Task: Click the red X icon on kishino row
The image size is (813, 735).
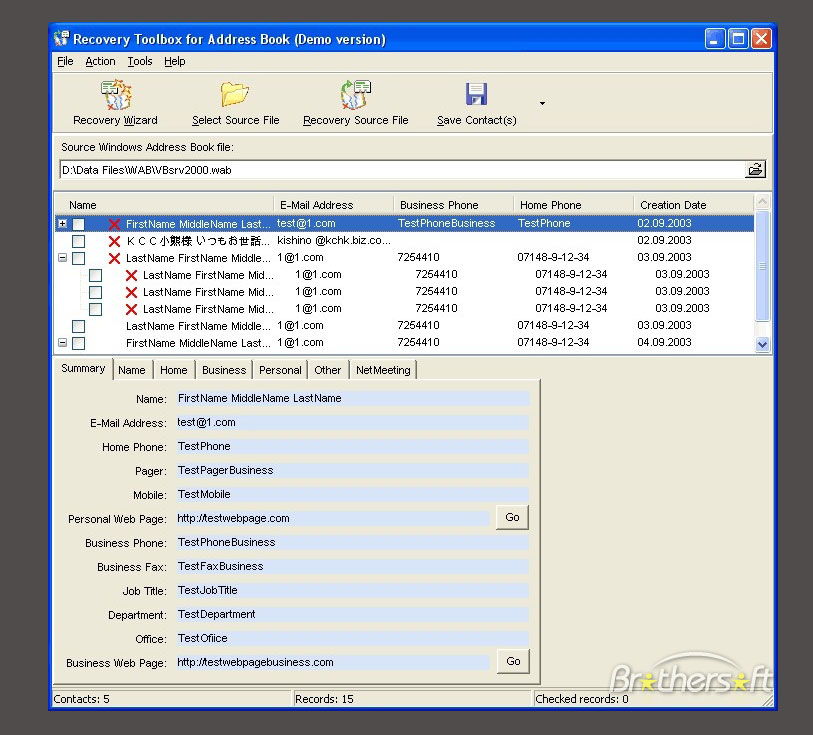Action: (115, 241)
